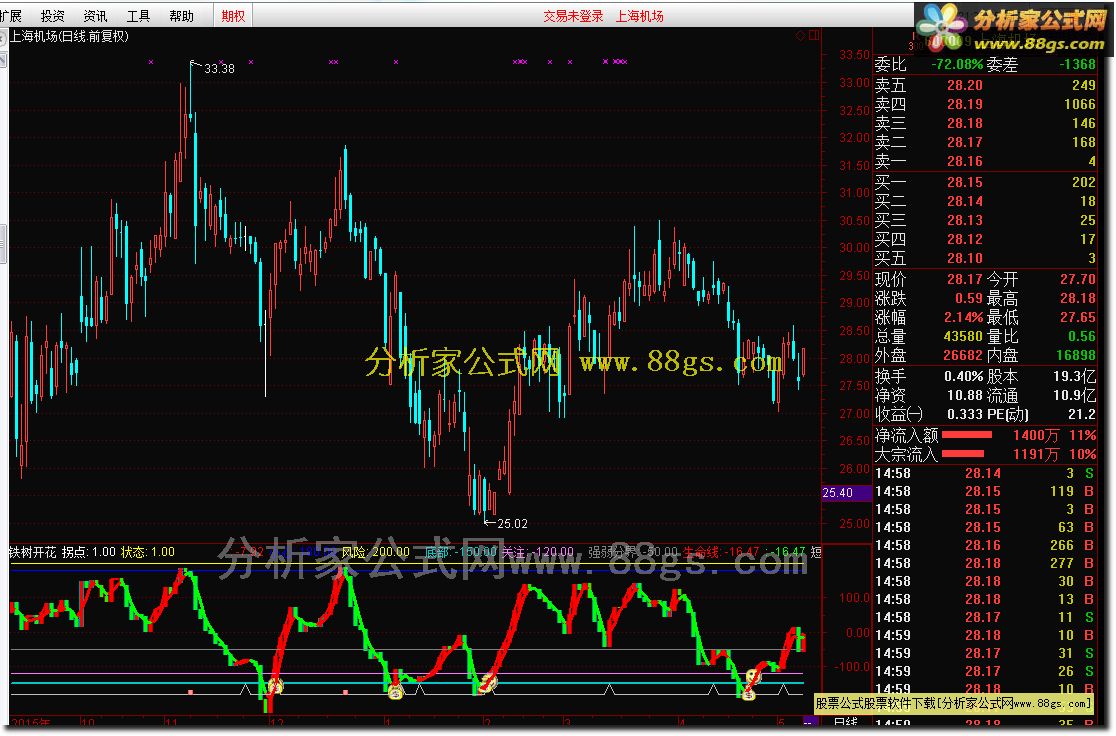Image resolution: width=1116 pixels, height=736 pixels.
Task: Click the 最高 28.18 value
Action: click(1078, 299)
